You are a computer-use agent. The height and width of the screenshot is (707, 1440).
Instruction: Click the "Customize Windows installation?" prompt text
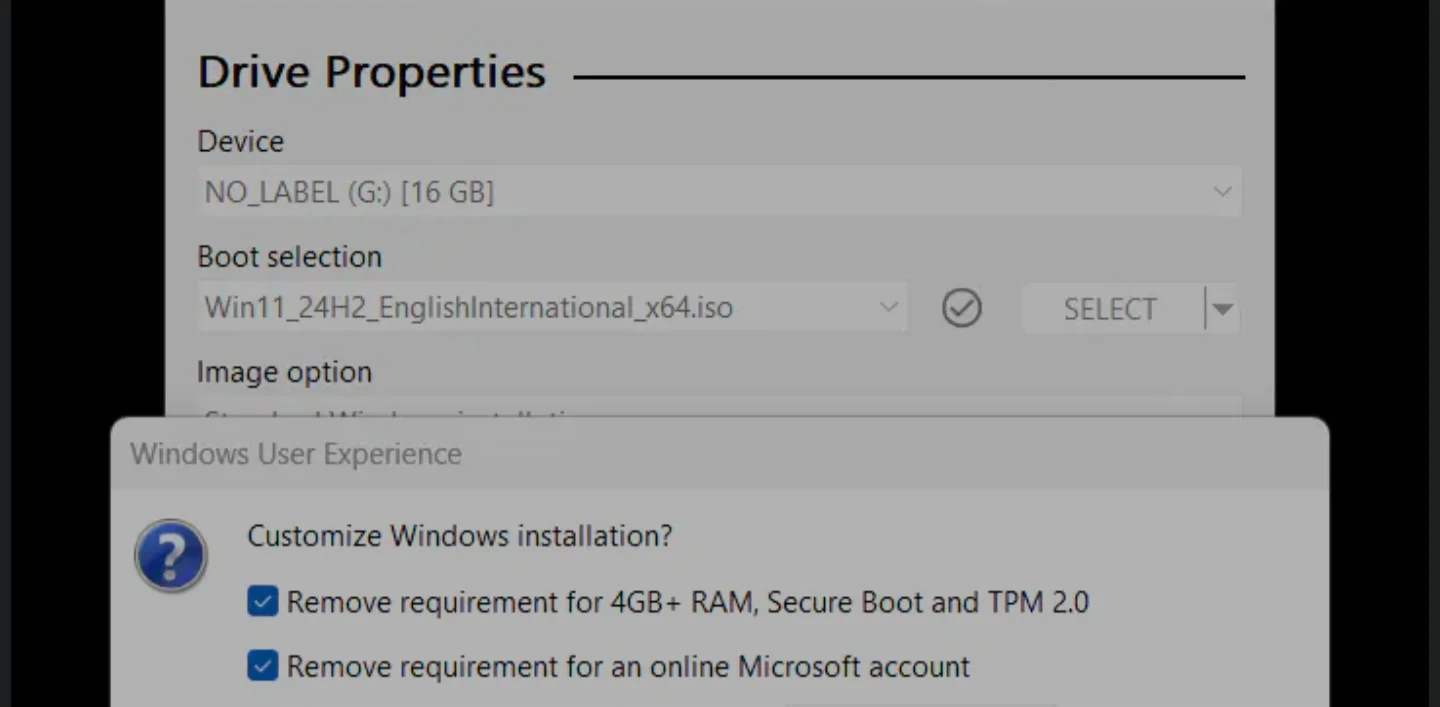[459, 536]
